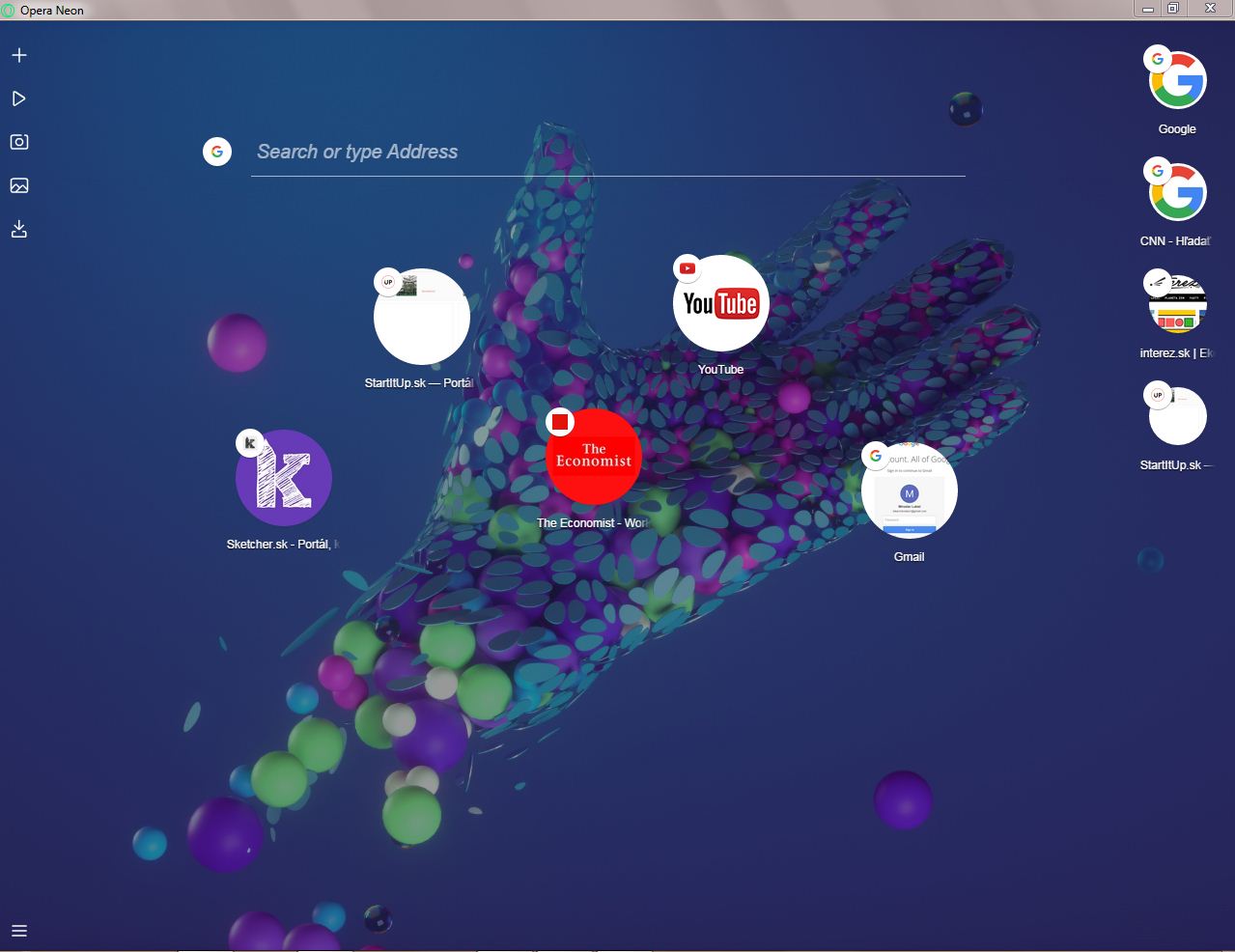The height and width of the screenshot is (952, 1235).
Task: Open the snapshot gallery panel
Action: pos(19,185)
